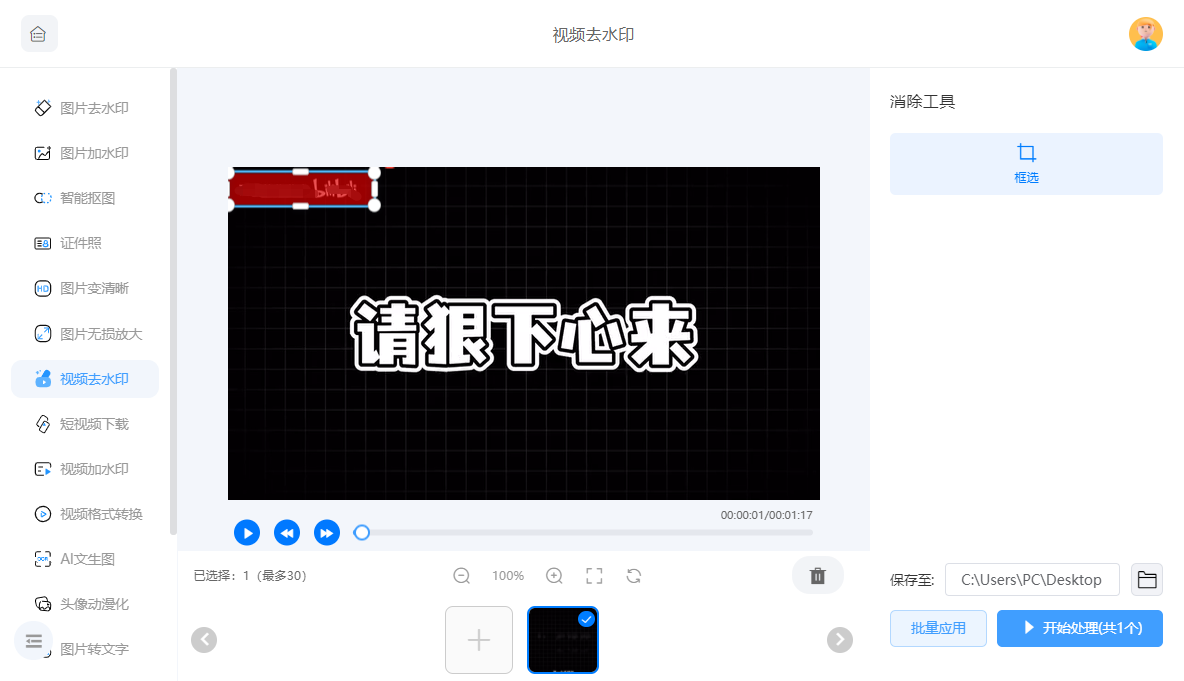Click the video progress slider handle
The height and width of the screenshot is (681, 1184).
[x=362, y=533]
